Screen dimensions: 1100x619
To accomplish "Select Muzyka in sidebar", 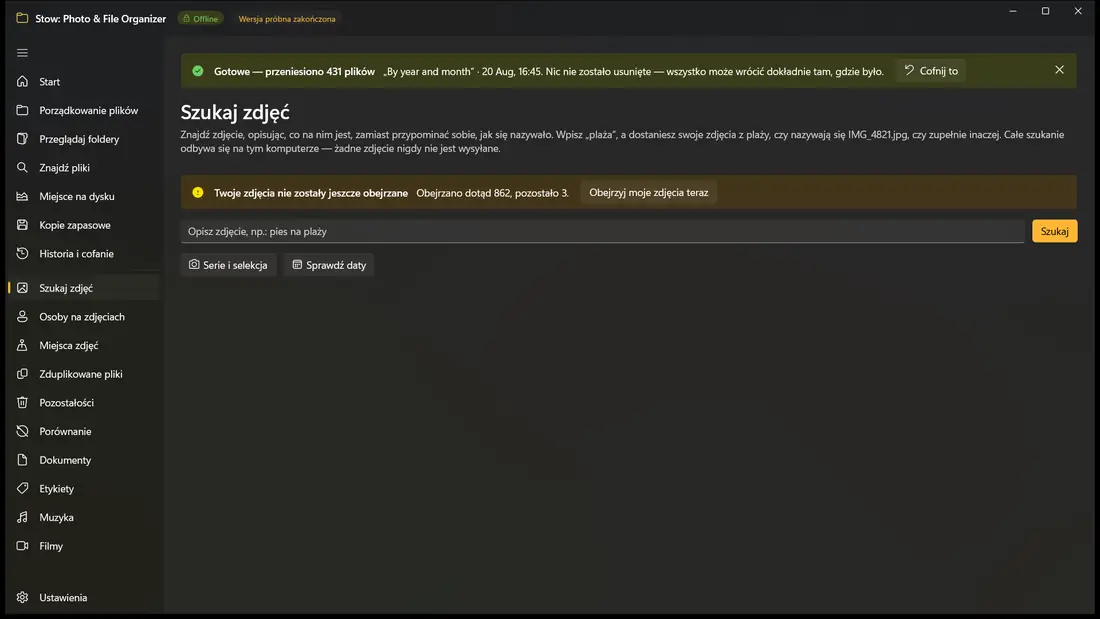I will (x=84, y=517).
